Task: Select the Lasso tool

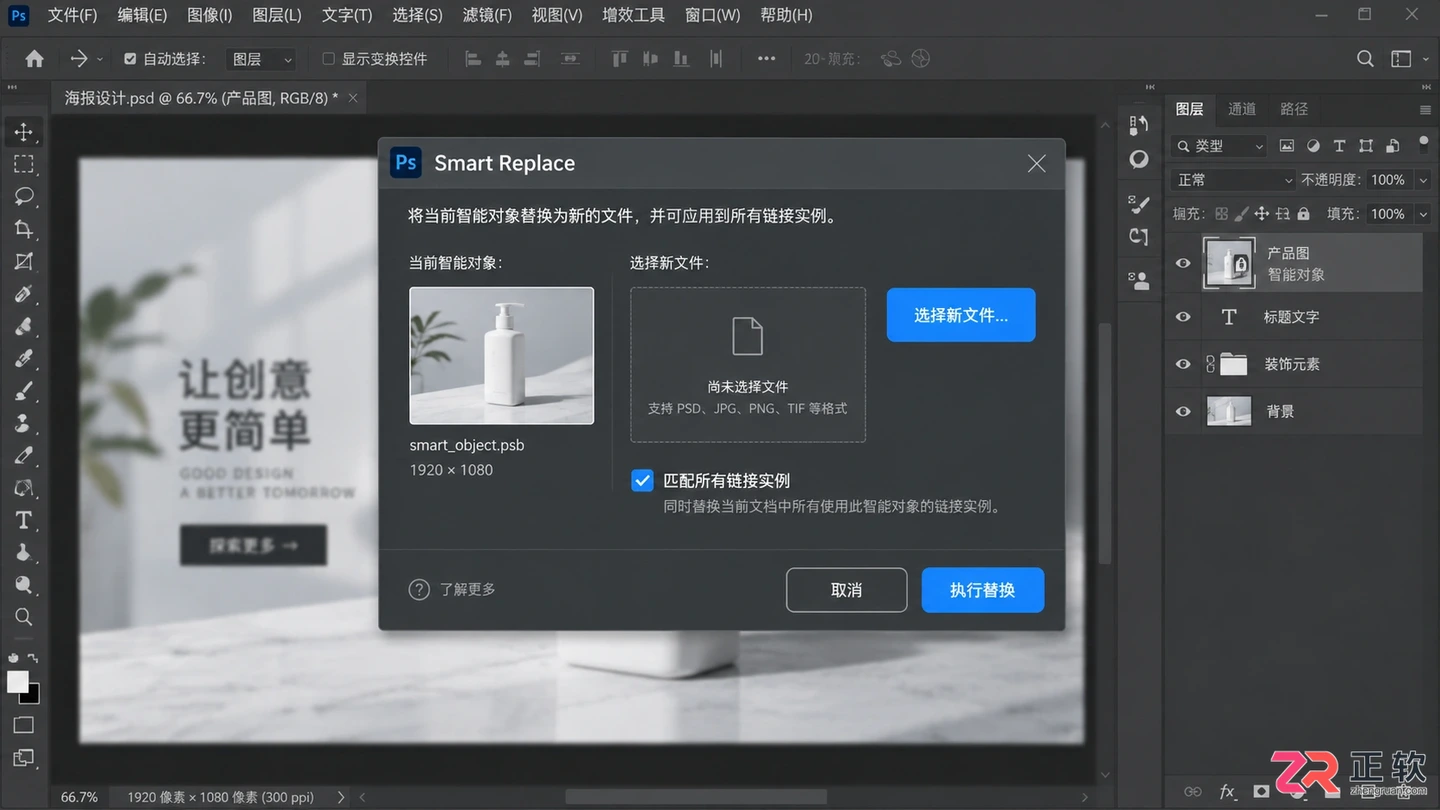Action: click(x=24, y=197)
